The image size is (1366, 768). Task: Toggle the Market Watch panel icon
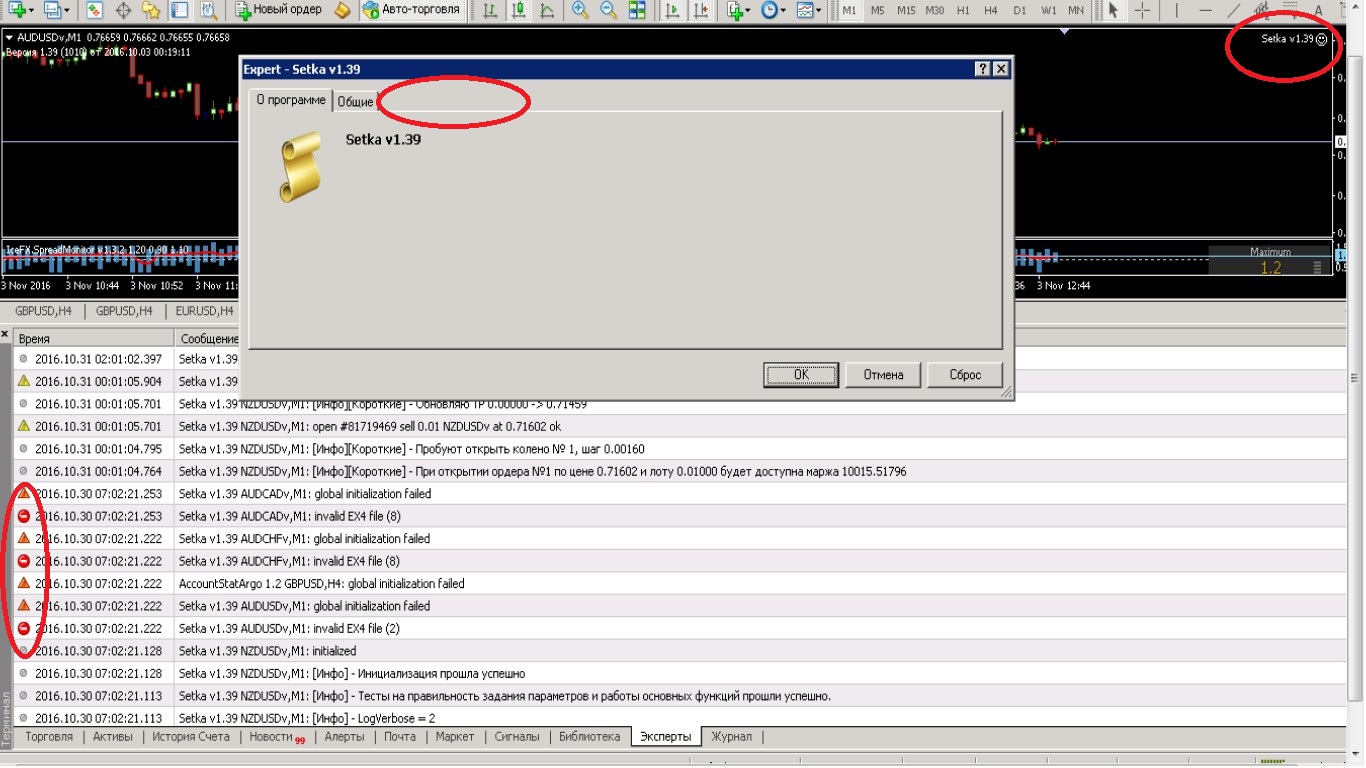[x=94, y=10]
